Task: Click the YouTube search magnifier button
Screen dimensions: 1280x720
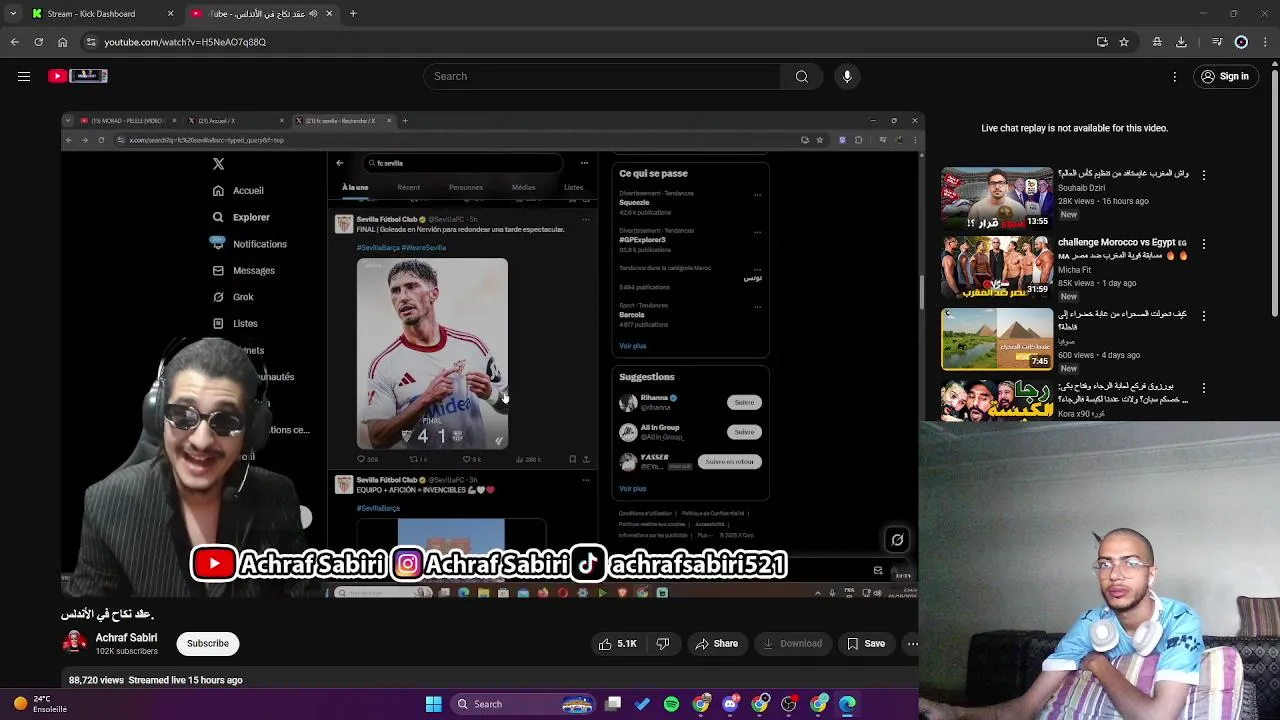Action: click(802, 76)
